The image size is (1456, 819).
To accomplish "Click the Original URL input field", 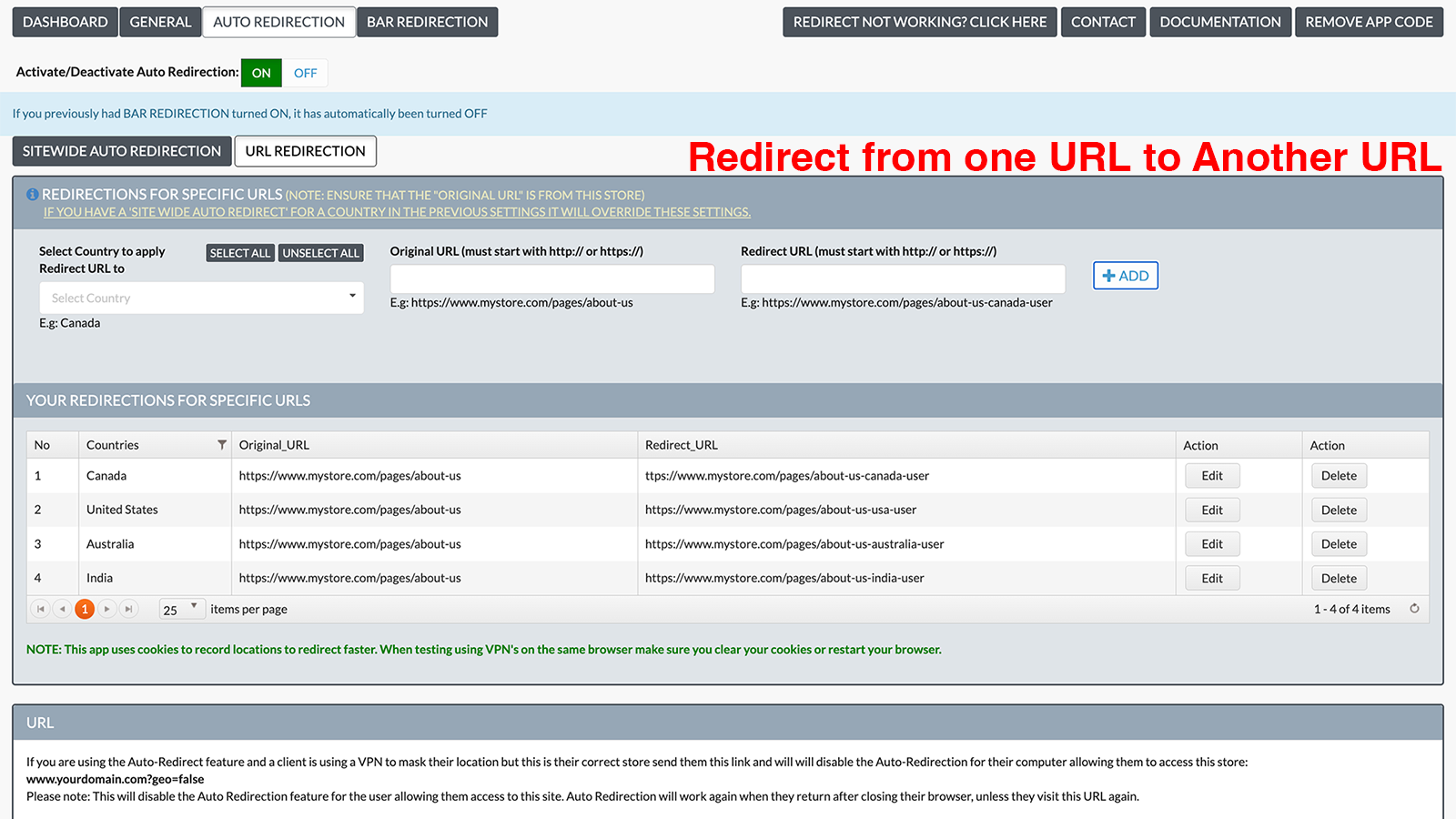I will [551, 278].
